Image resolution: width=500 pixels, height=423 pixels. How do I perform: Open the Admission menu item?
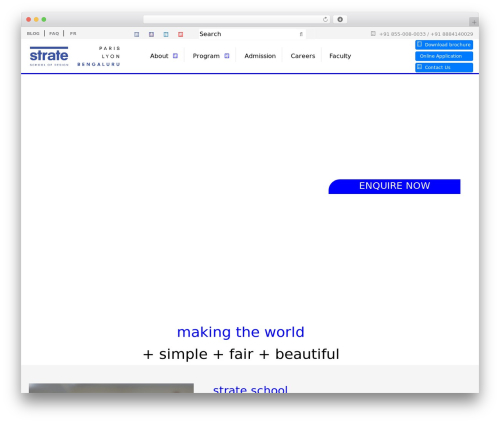click(x=260, y=56)
